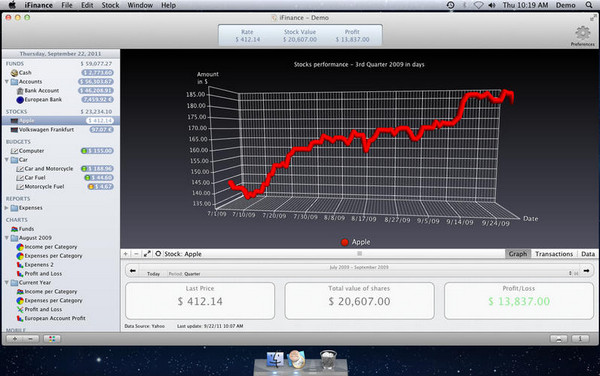Click the Apple stock flag icon

click(x=15, y=121)
